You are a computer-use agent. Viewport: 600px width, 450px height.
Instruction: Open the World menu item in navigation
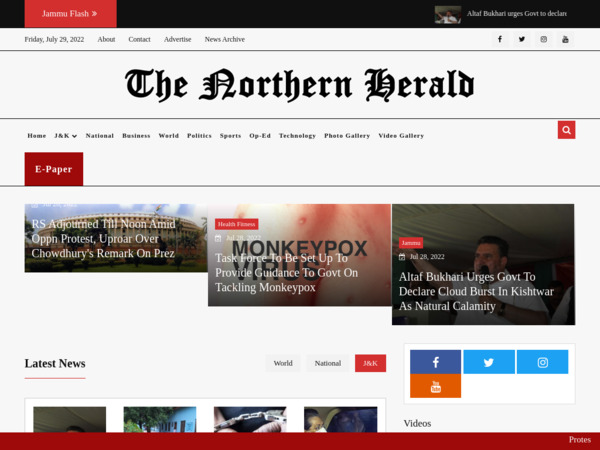(169, 135)
